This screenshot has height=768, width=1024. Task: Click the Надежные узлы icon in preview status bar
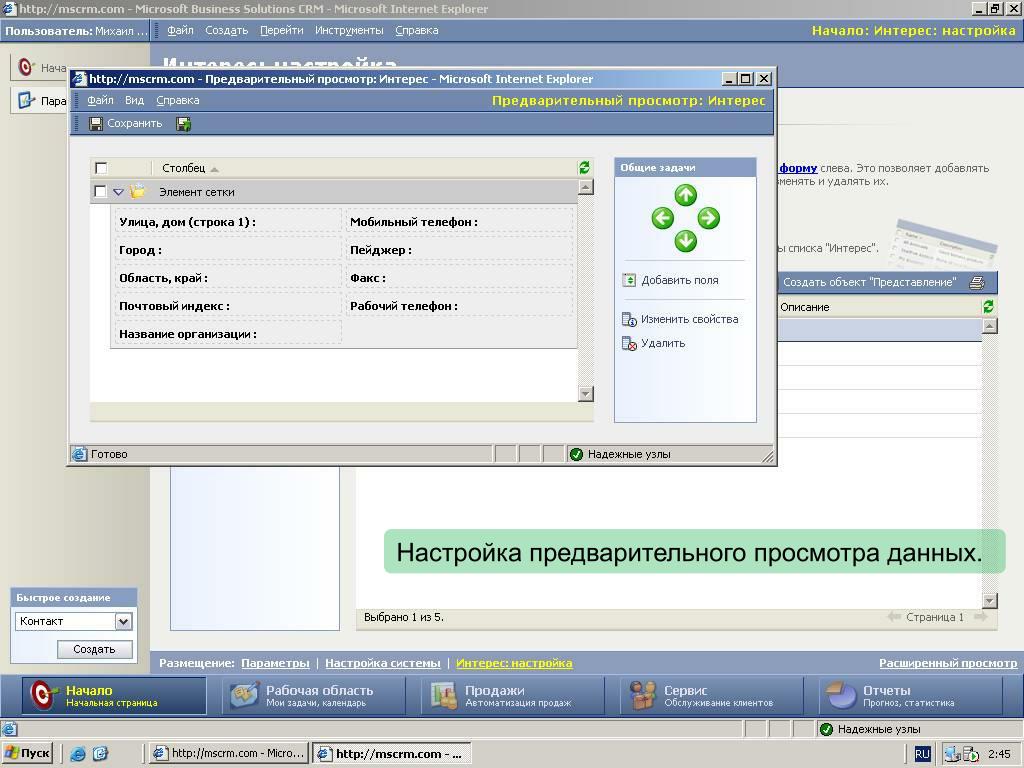click(x=576, y=454)
